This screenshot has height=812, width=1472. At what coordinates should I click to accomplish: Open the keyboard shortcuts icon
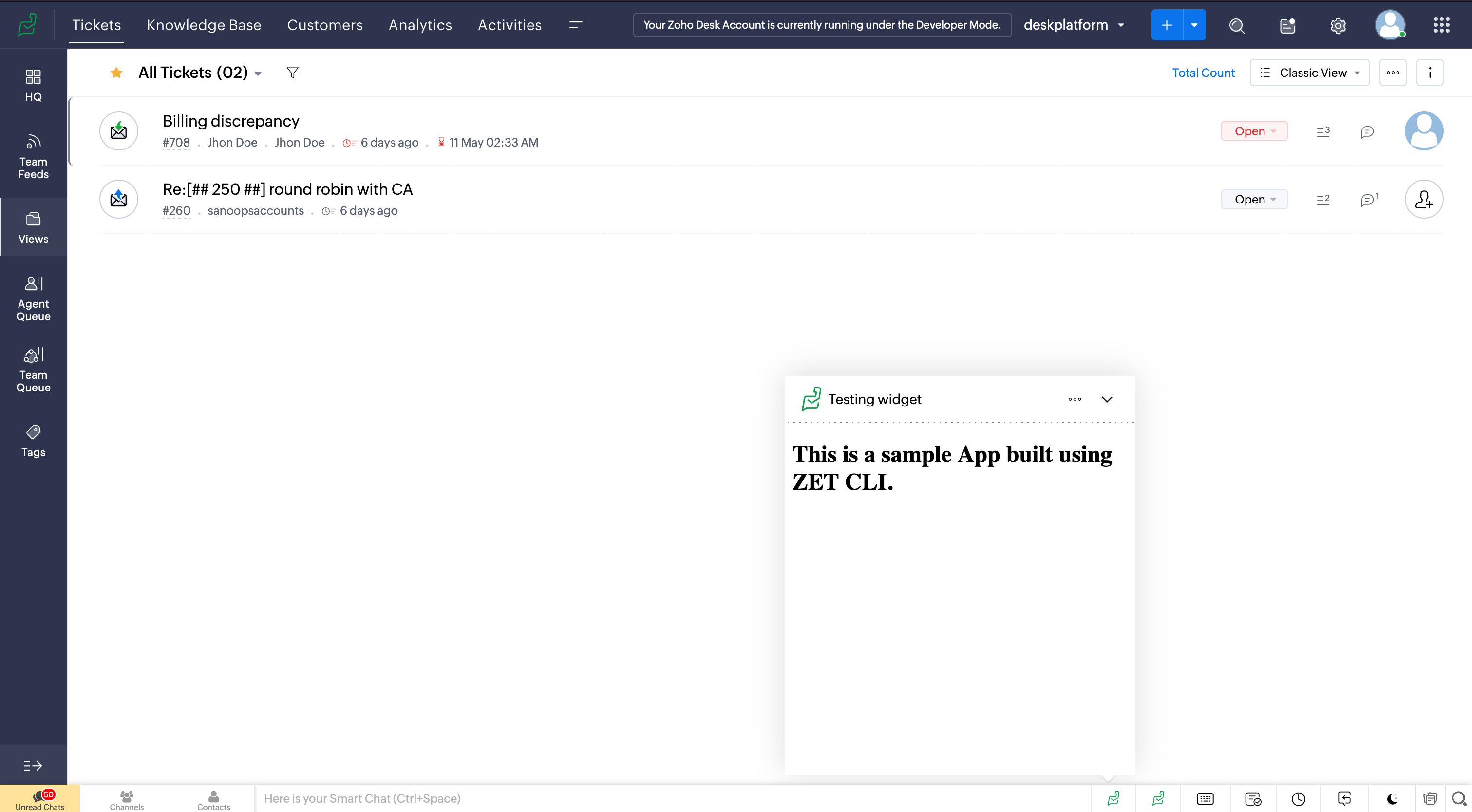pos(1205,798)
